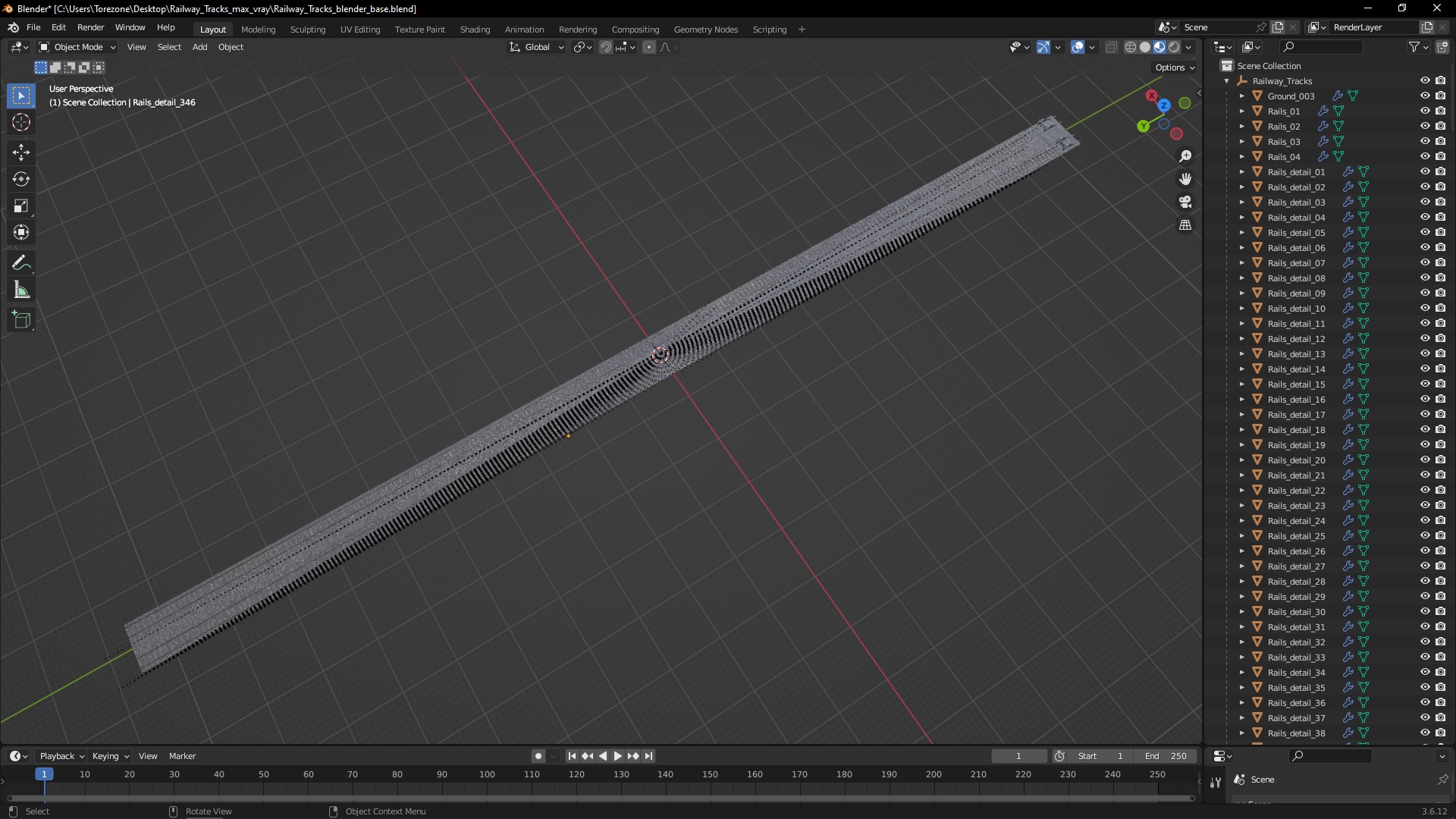
Task: Hide Rails_detail_10 with eye icon
Action: point(1425,309)
